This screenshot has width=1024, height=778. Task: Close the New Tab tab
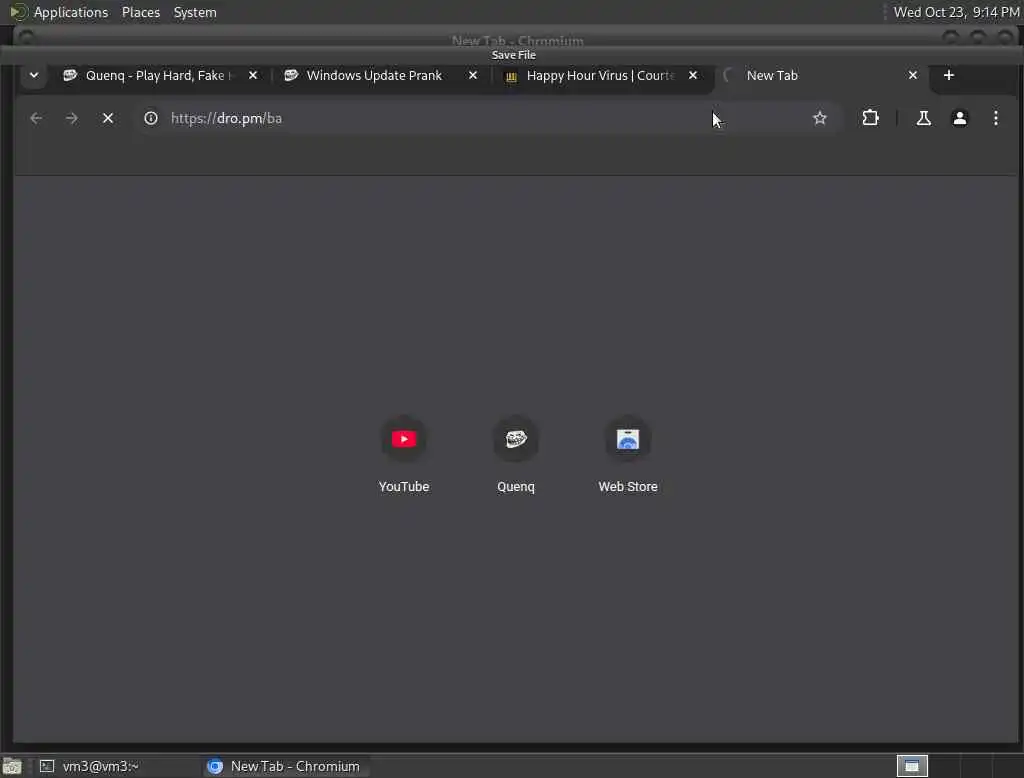913,76
